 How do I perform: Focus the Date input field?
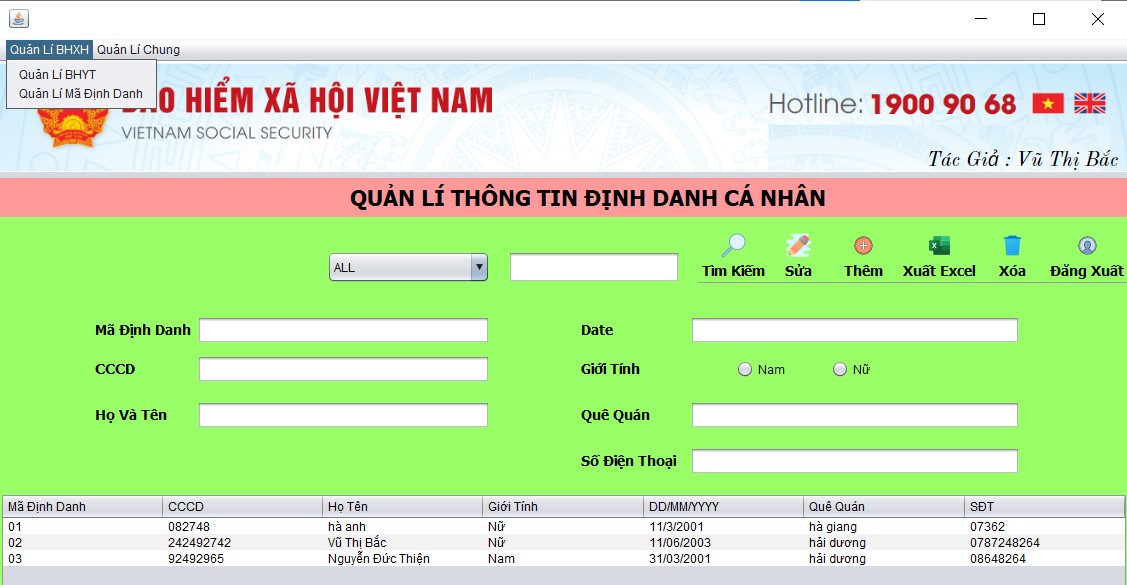(855, 330)
